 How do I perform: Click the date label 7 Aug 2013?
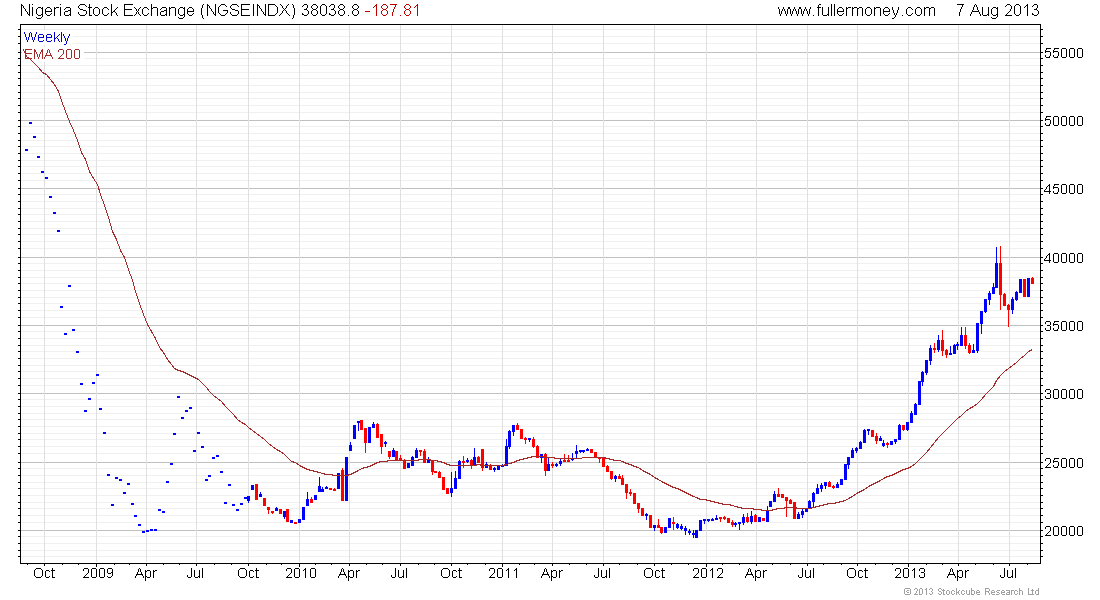coord(997,11)
